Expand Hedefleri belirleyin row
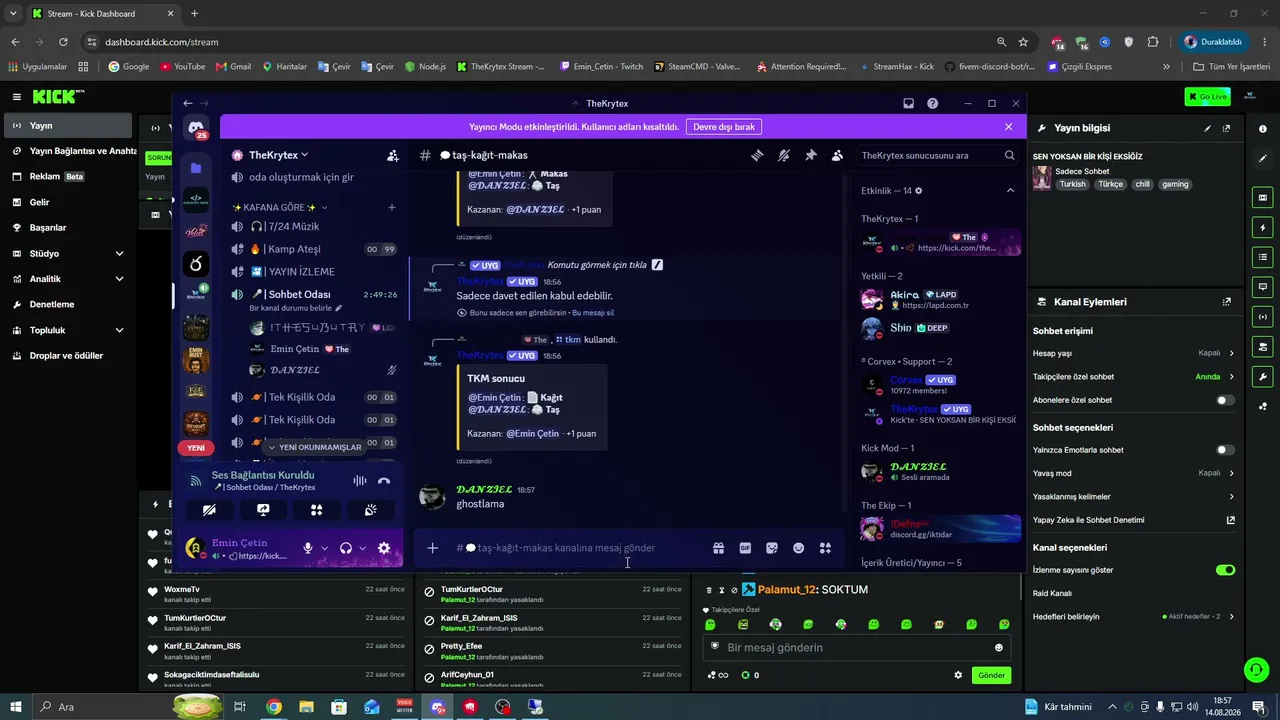1280x720 pixels. tap(1133, 617)
